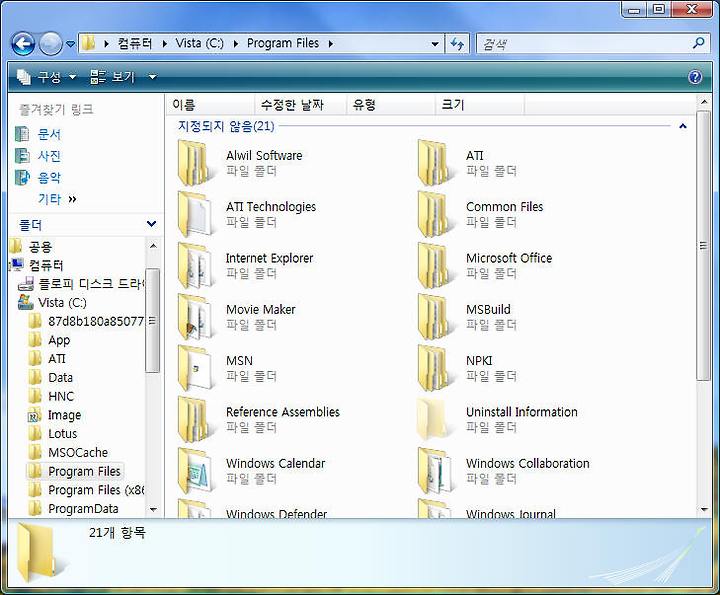Select the ATI folder icon in file list
This screenshot has height=595, width=720.
tap(434, 163)
